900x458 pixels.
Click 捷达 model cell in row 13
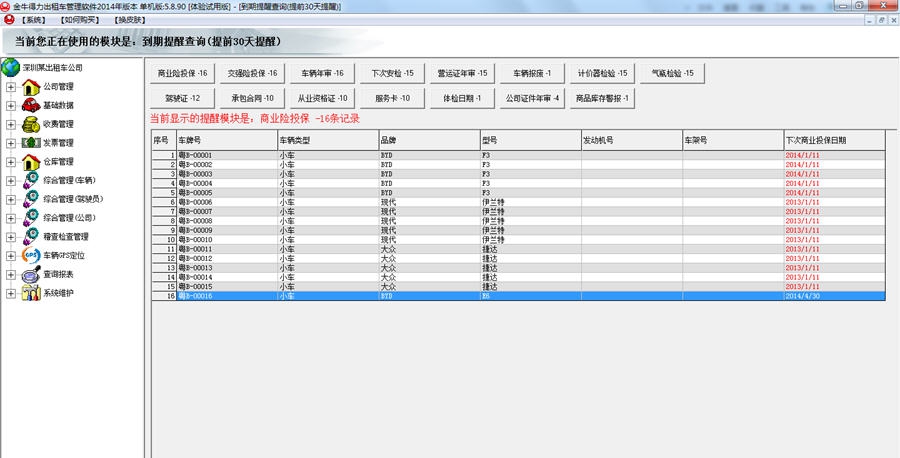point(530,268)
